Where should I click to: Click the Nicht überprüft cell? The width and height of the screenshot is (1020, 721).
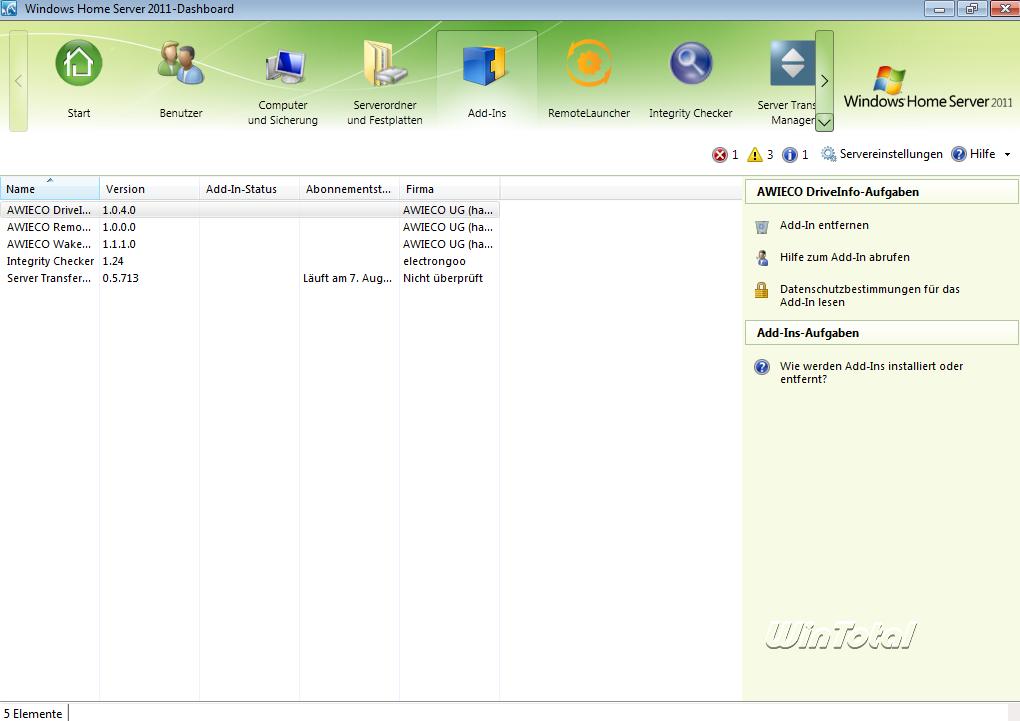(443, 278)
